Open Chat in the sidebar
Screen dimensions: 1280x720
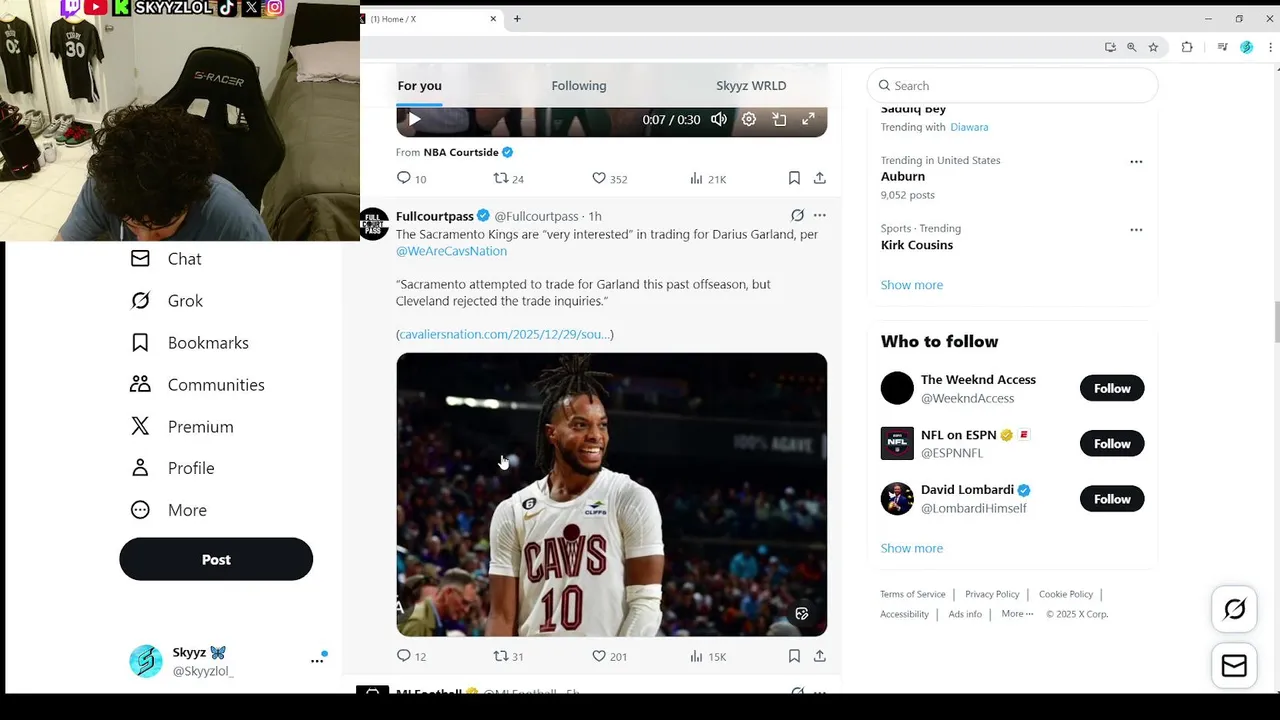(166, 259)
